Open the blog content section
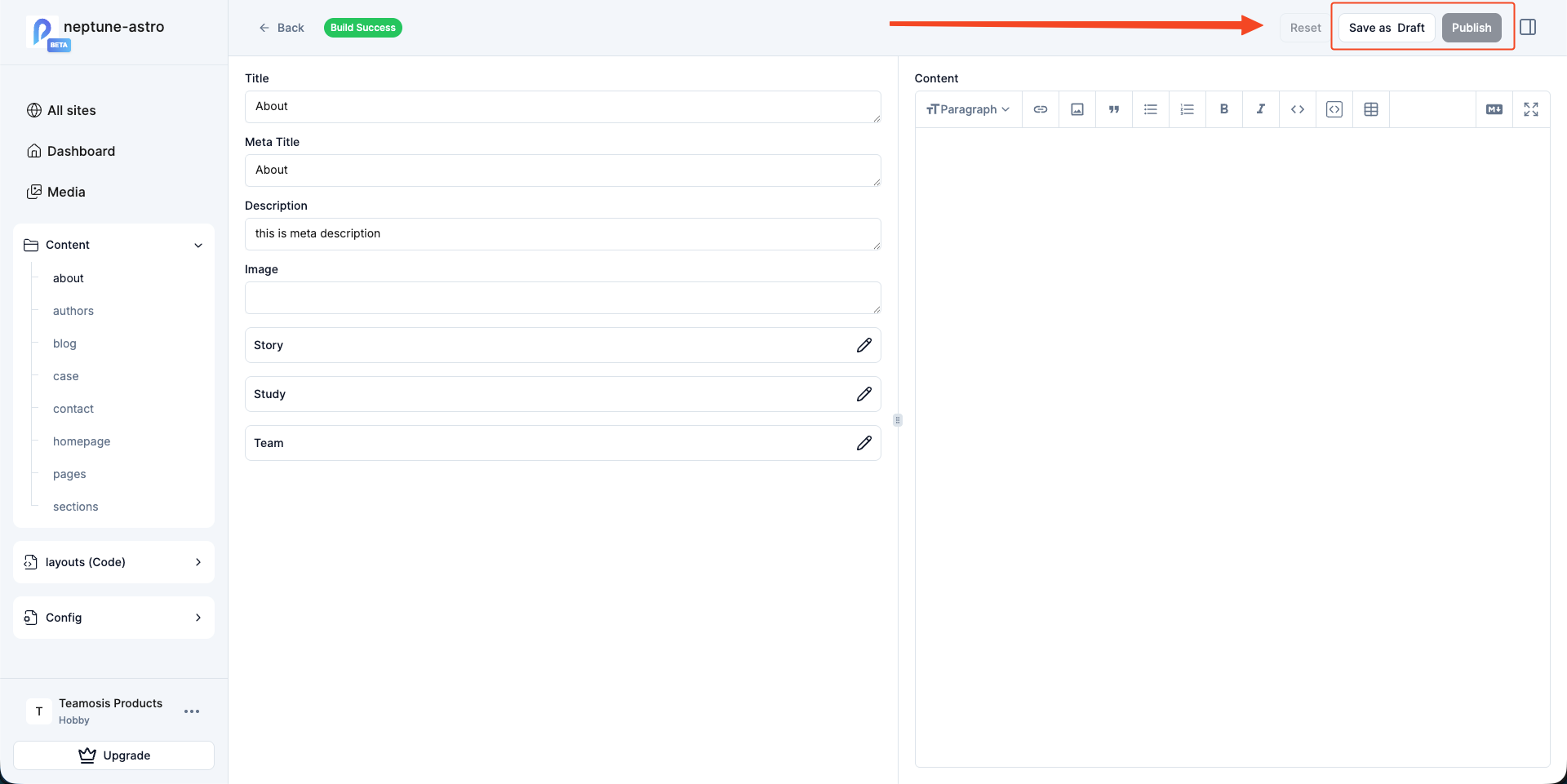The height and width of the screenshot is (784, 1567). click(x=64, y=343)
